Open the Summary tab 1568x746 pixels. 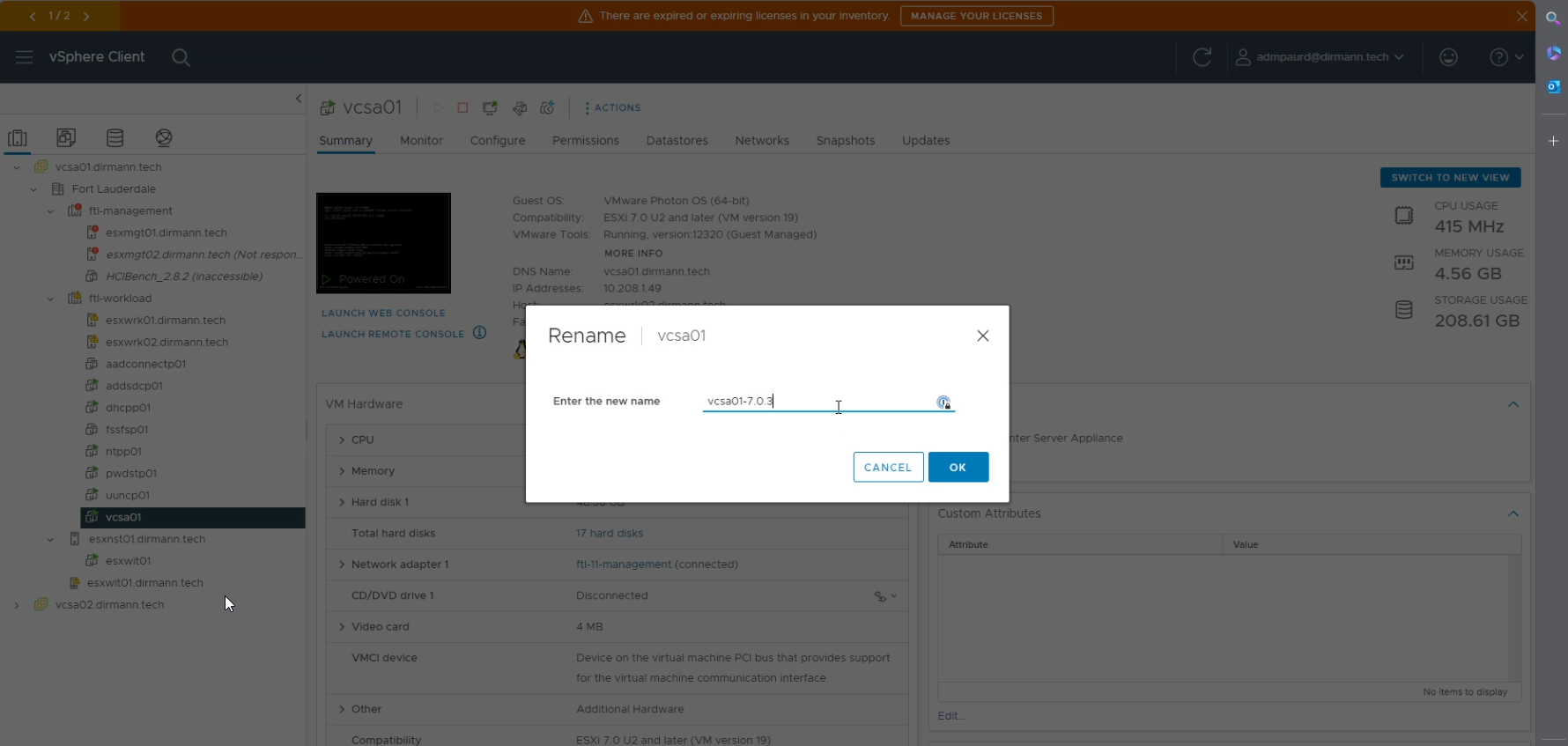(x=345, y=141)
